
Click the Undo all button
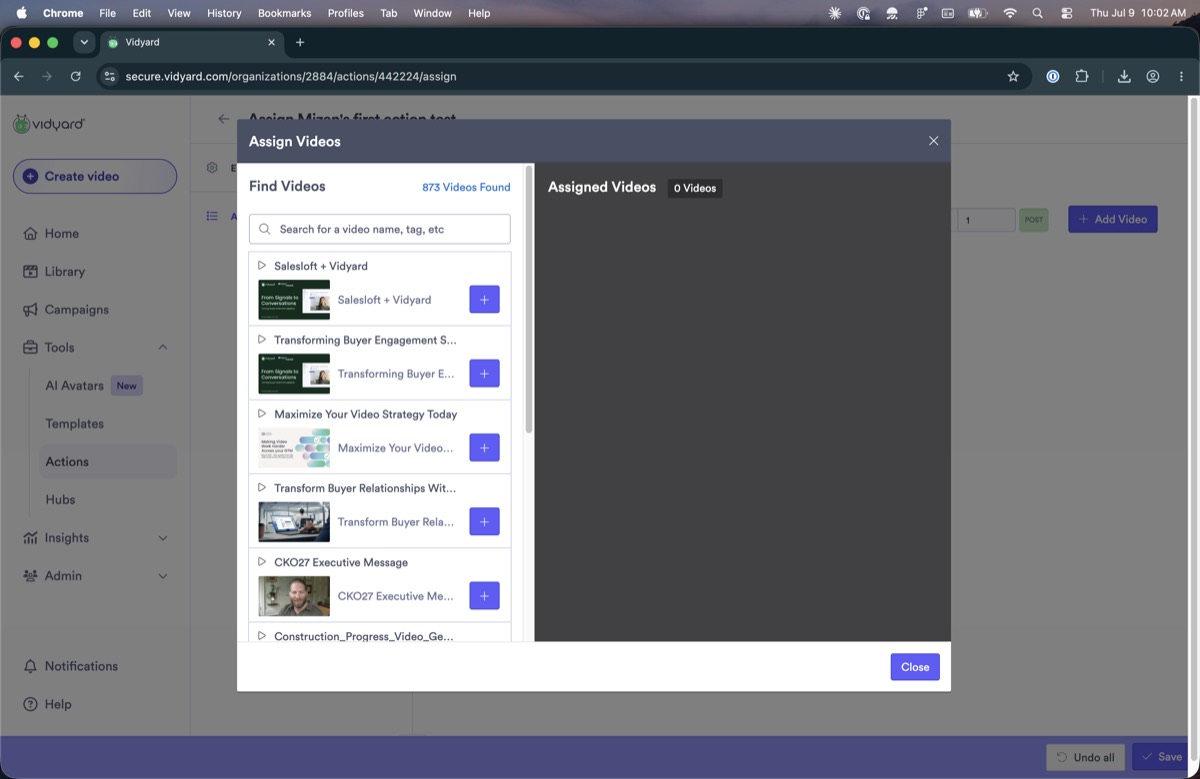pyautogui.click(x=1086, y=757)
